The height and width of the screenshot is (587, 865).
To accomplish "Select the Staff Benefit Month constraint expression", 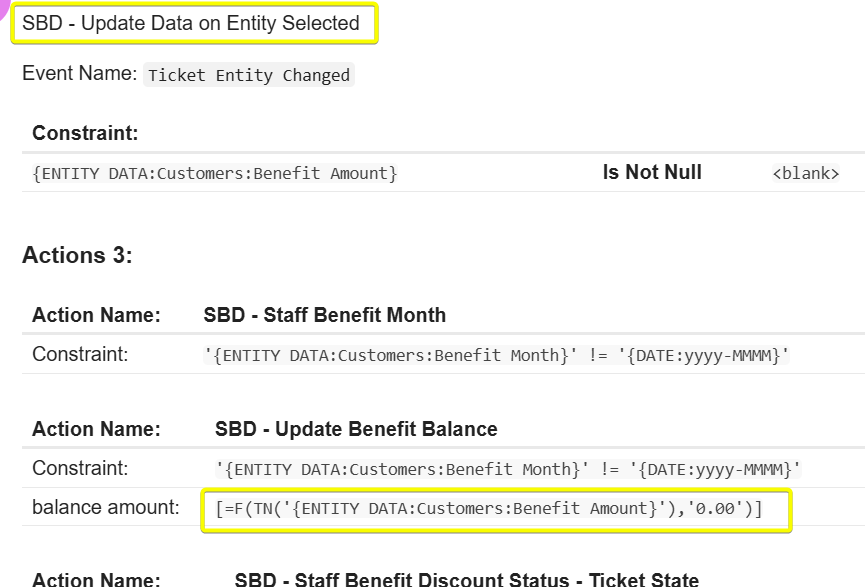I will [x=496, y=355].
